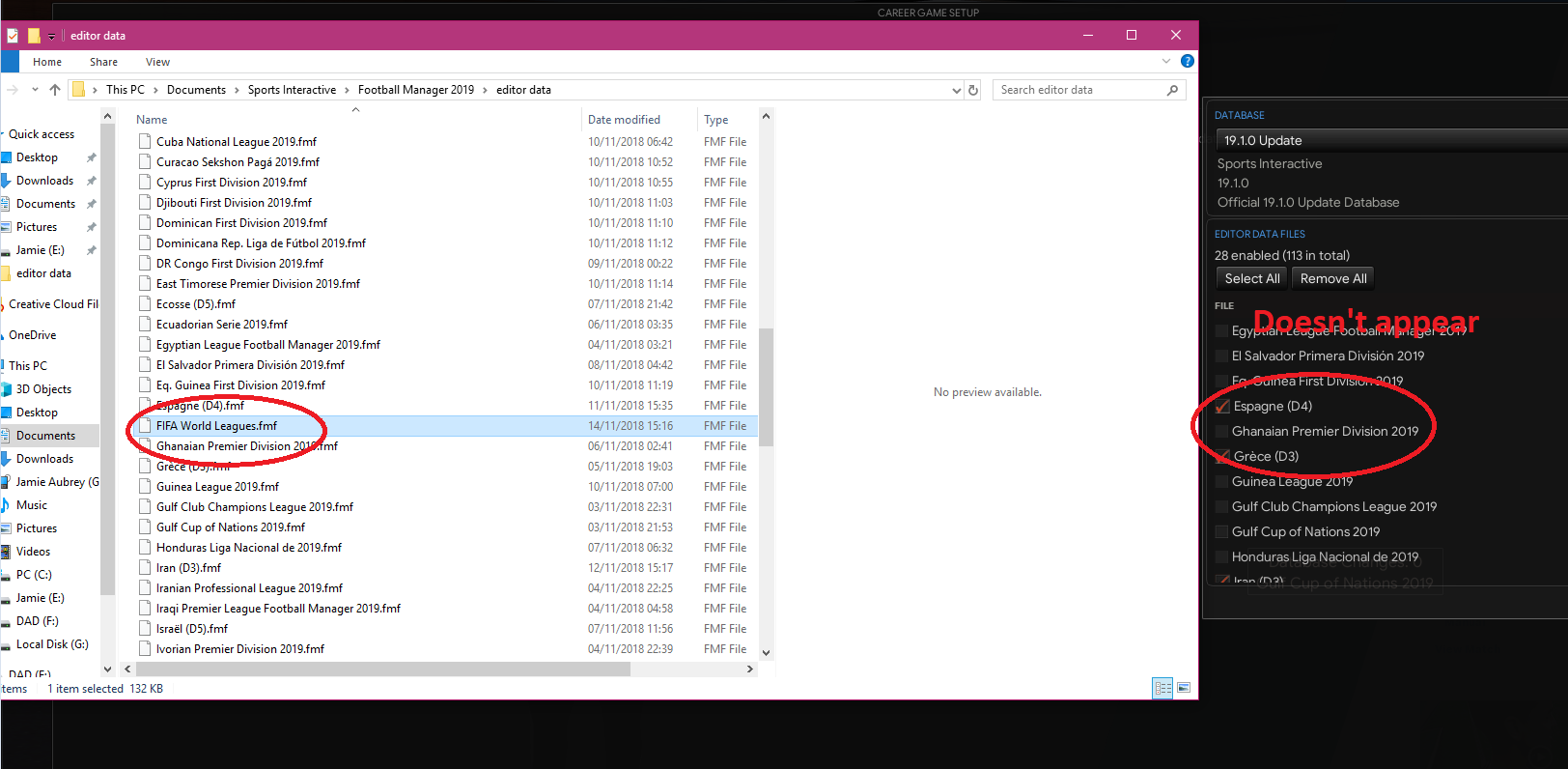Open the 19.1.0 Update database dropdown

coord(1390,140)
